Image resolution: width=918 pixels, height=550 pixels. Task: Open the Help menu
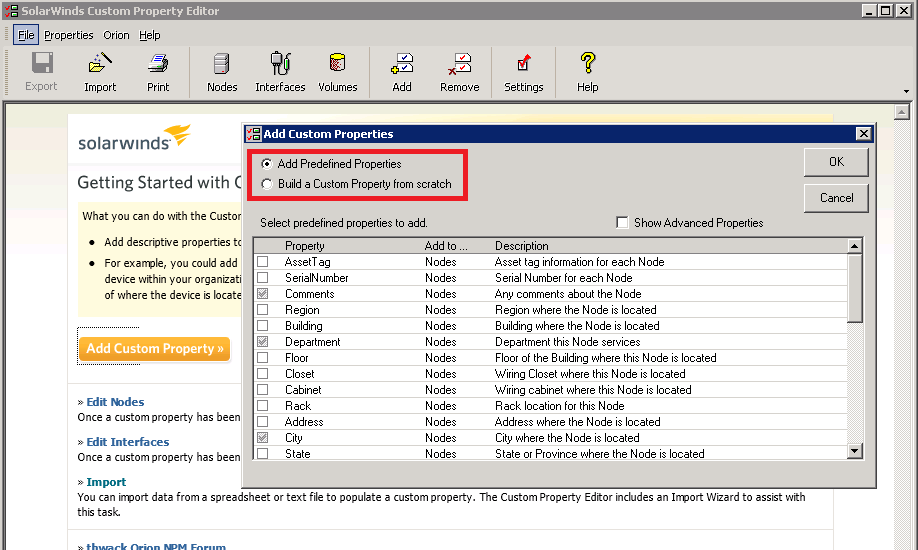click(150, 35)
